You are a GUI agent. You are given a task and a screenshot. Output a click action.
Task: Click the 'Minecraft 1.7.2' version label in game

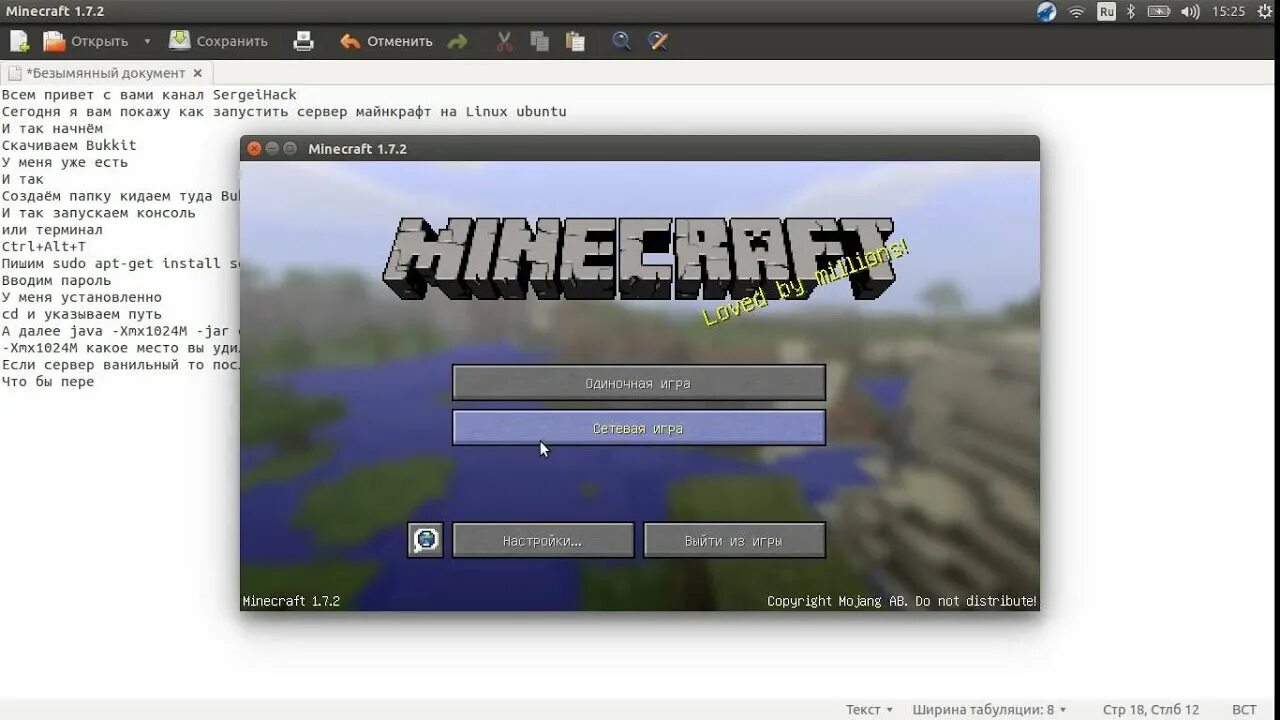[291, 601]
